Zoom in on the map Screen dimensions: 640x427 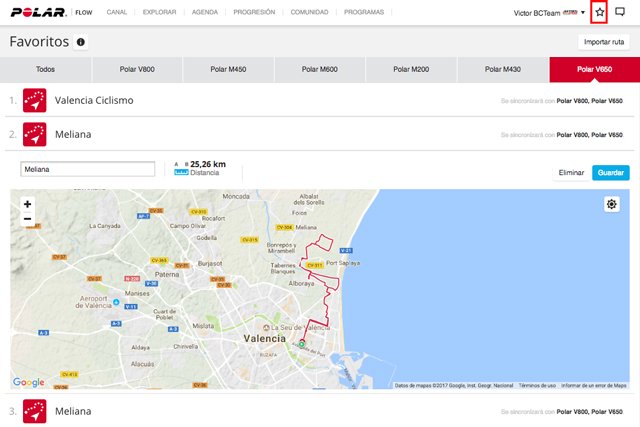tap(27, 204)
